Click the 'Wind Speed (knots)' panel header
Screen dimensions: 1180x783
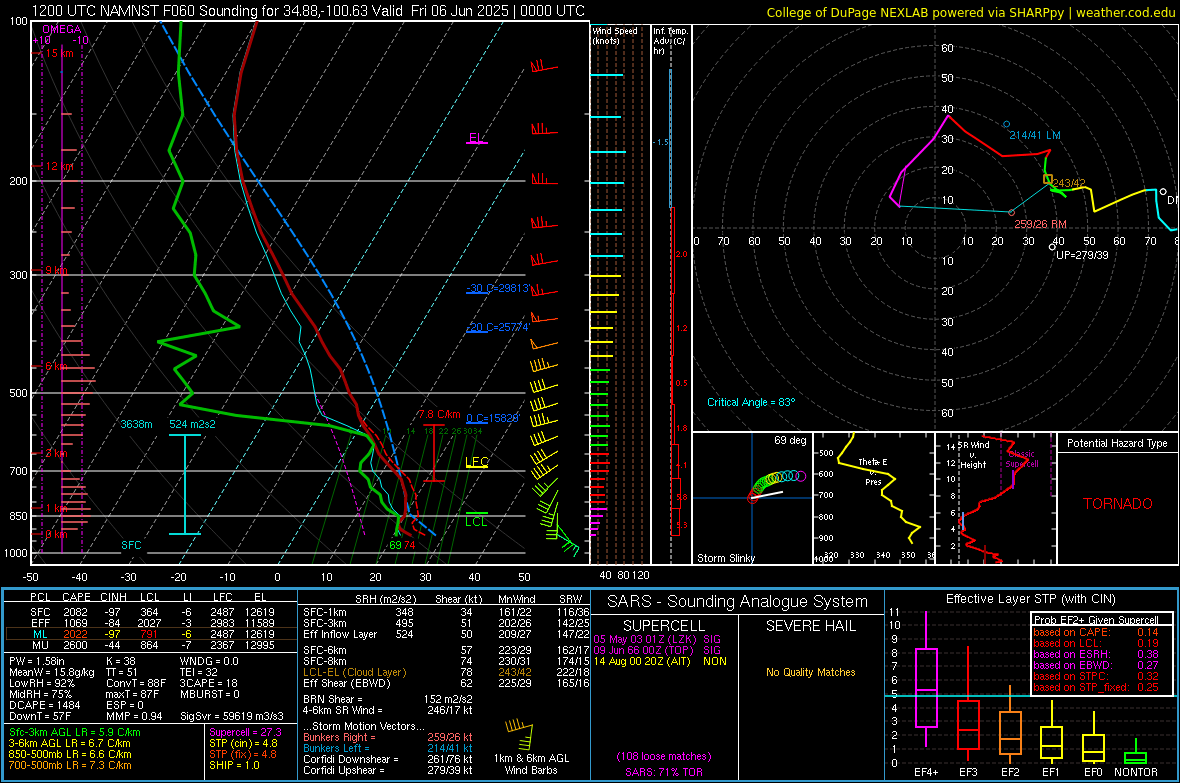[615, 36]
